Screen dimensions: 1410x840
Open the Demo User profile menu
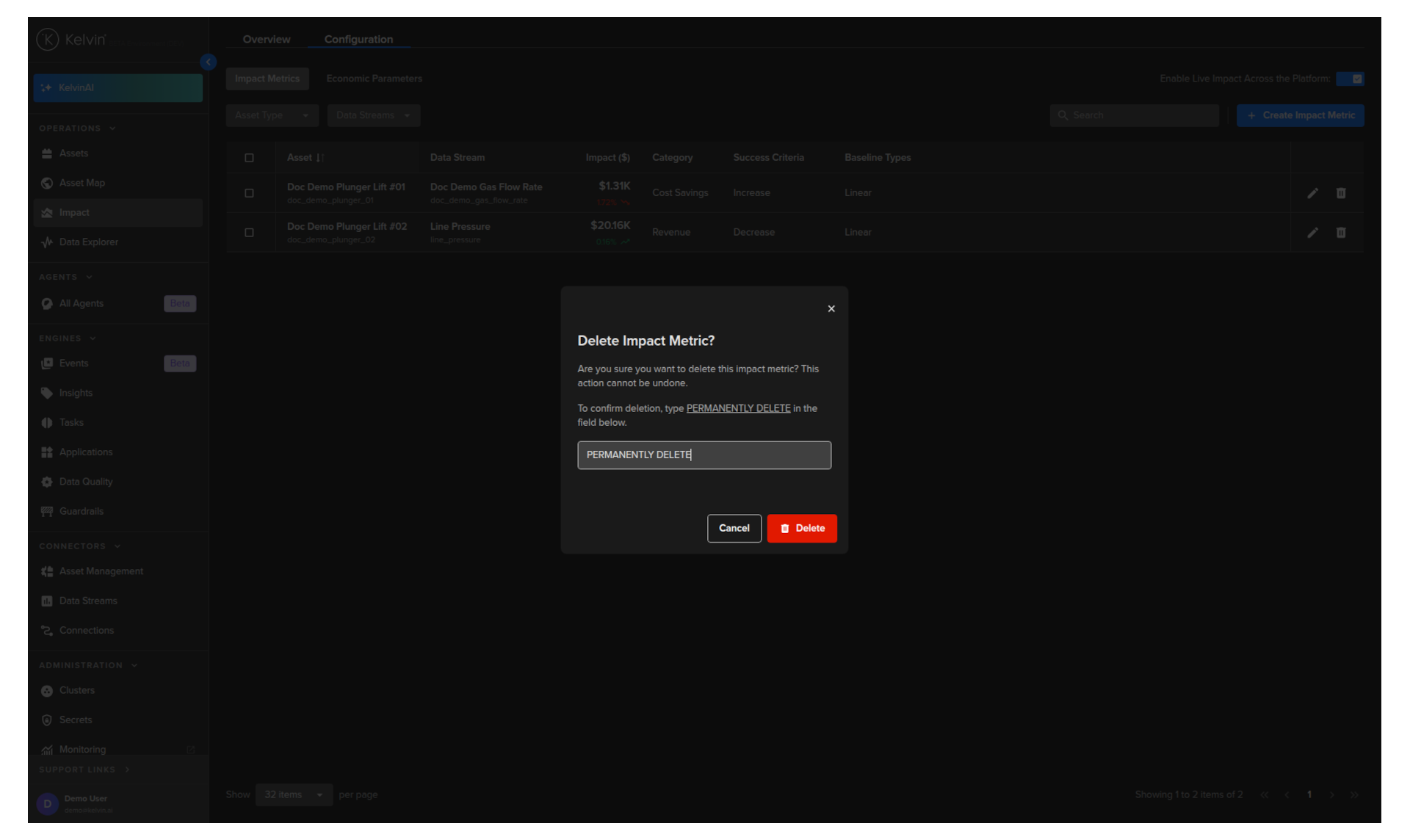117,803
